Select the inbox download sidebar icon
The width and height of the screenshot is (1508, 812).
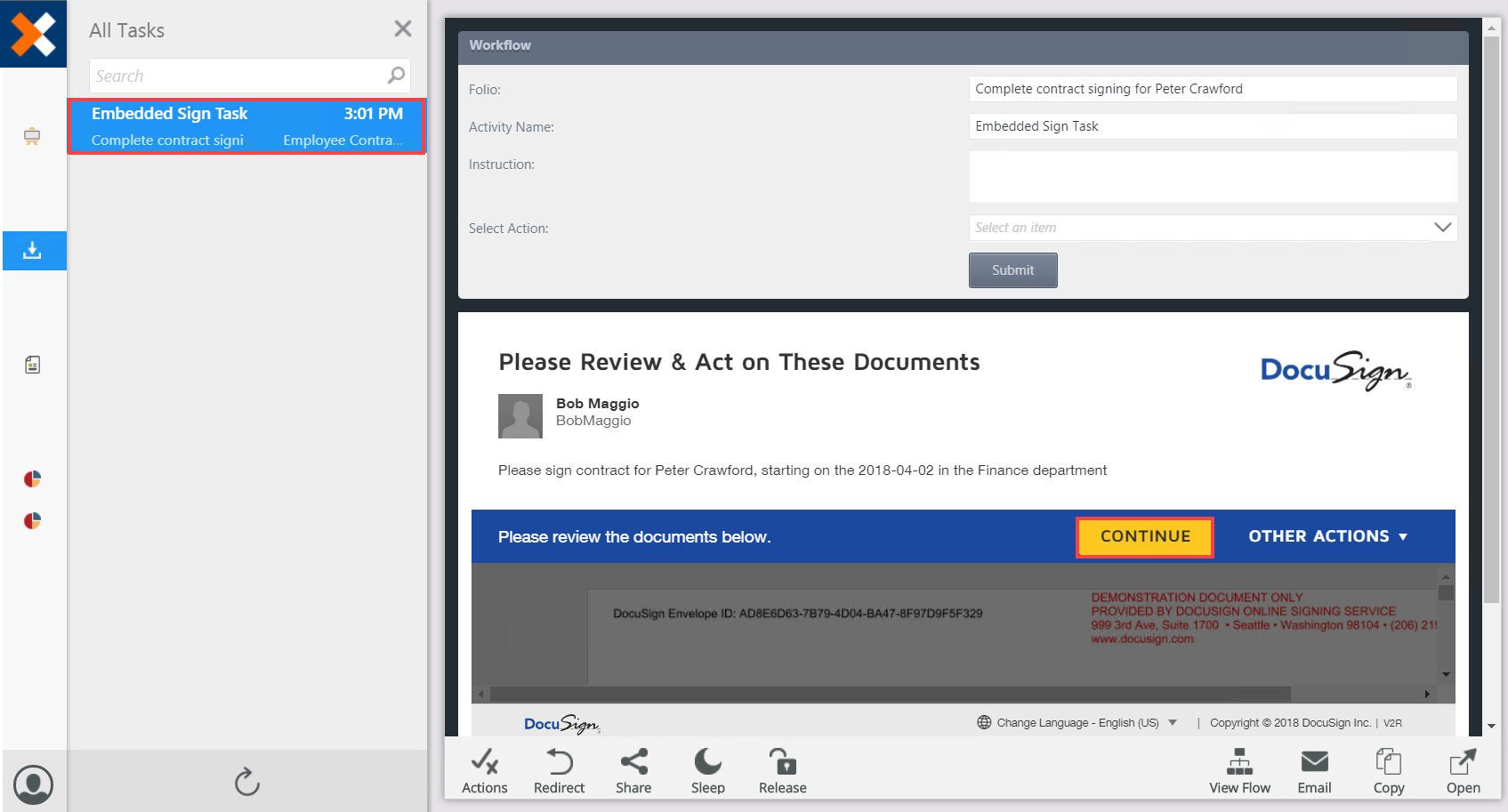(33, 251)
